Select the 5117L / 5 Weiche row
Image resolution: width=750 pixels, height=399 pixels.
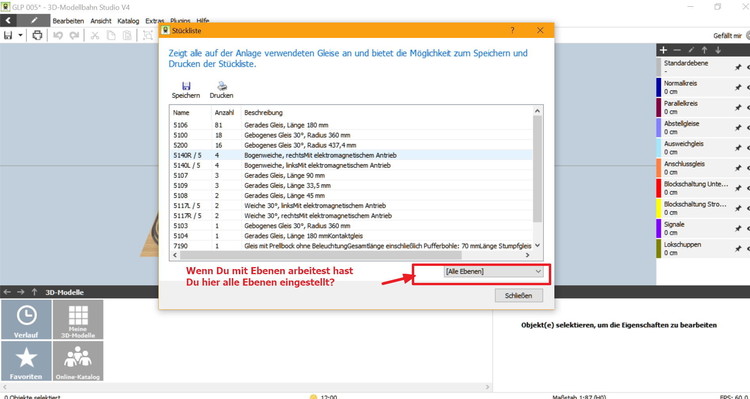coord(351,205)
